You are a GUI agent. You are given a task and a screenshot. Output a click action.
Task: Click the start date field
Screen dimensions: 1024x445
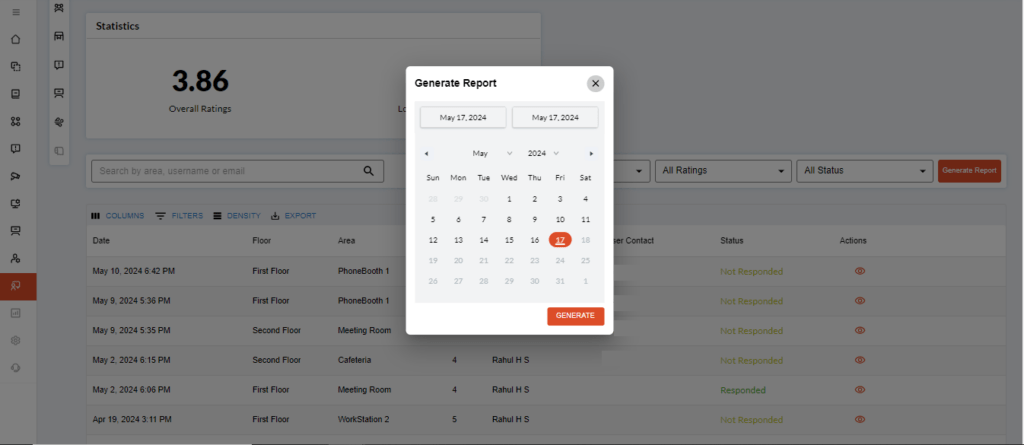pos(462,118)
